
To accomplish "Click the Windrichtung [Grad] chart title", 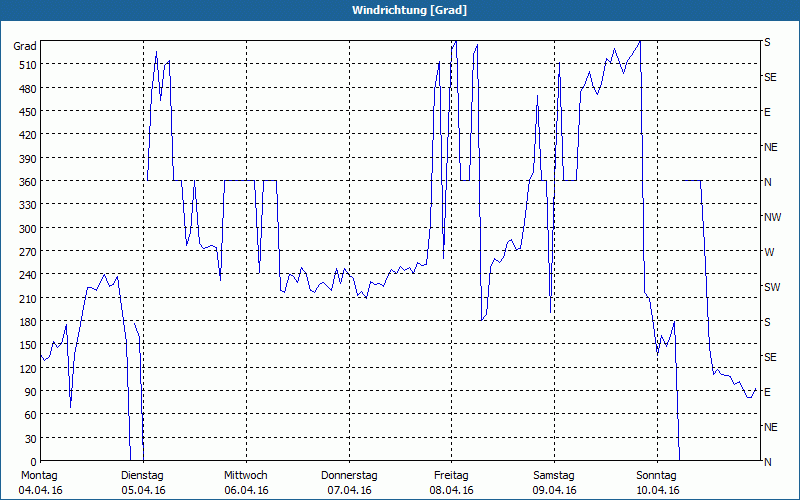I will (409, 10).
